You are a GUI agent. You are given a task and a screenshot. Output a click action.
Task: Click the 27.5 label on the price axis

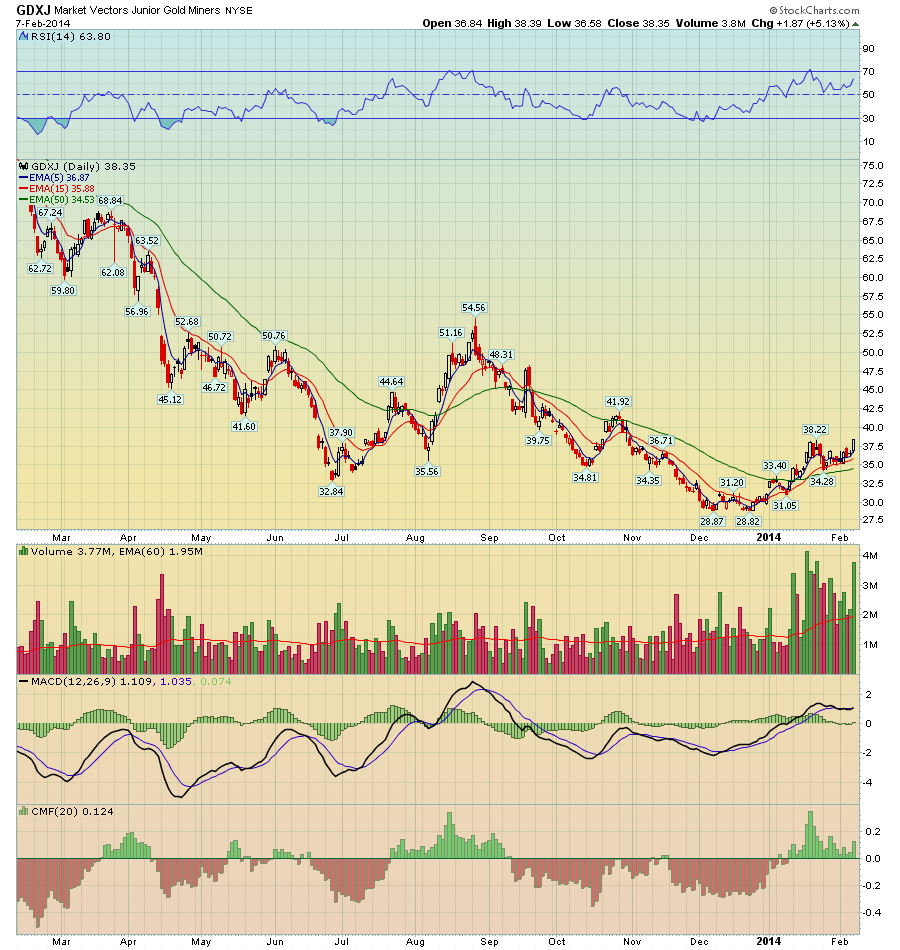click(873, 519)
